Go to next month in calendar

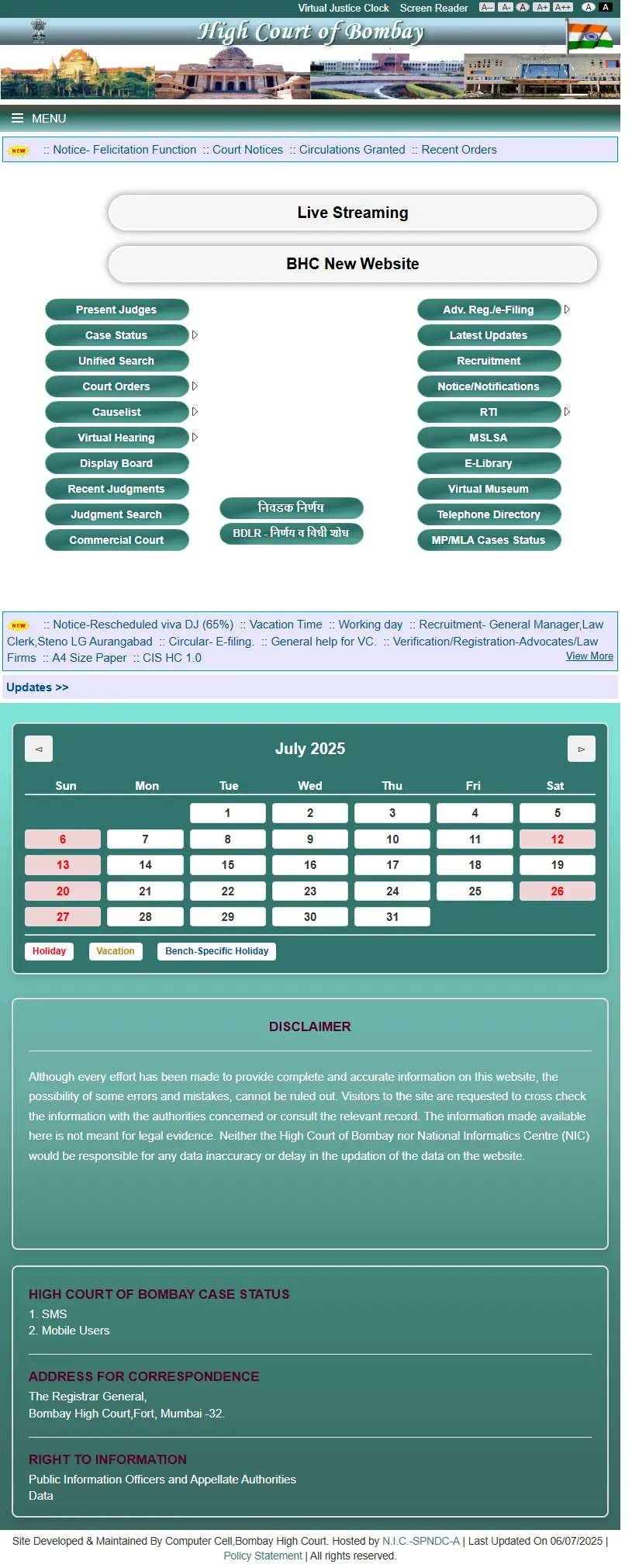[x=582, y=749]
